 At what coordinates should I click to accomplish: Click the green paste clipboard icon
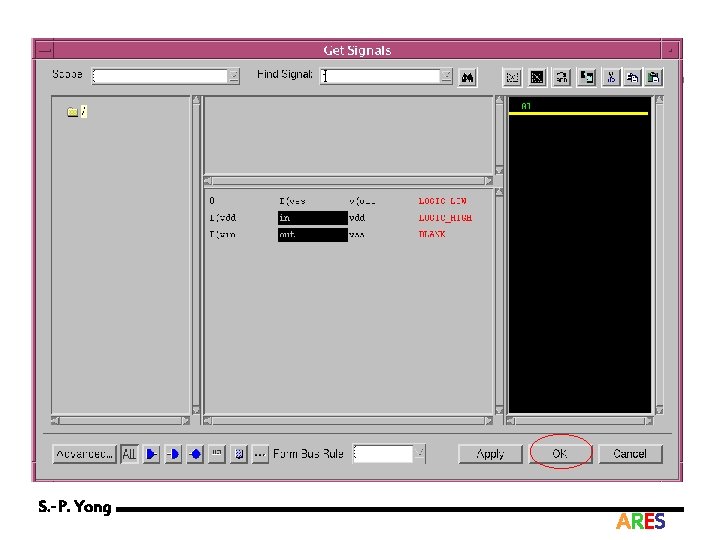click(x=653, y=77)
